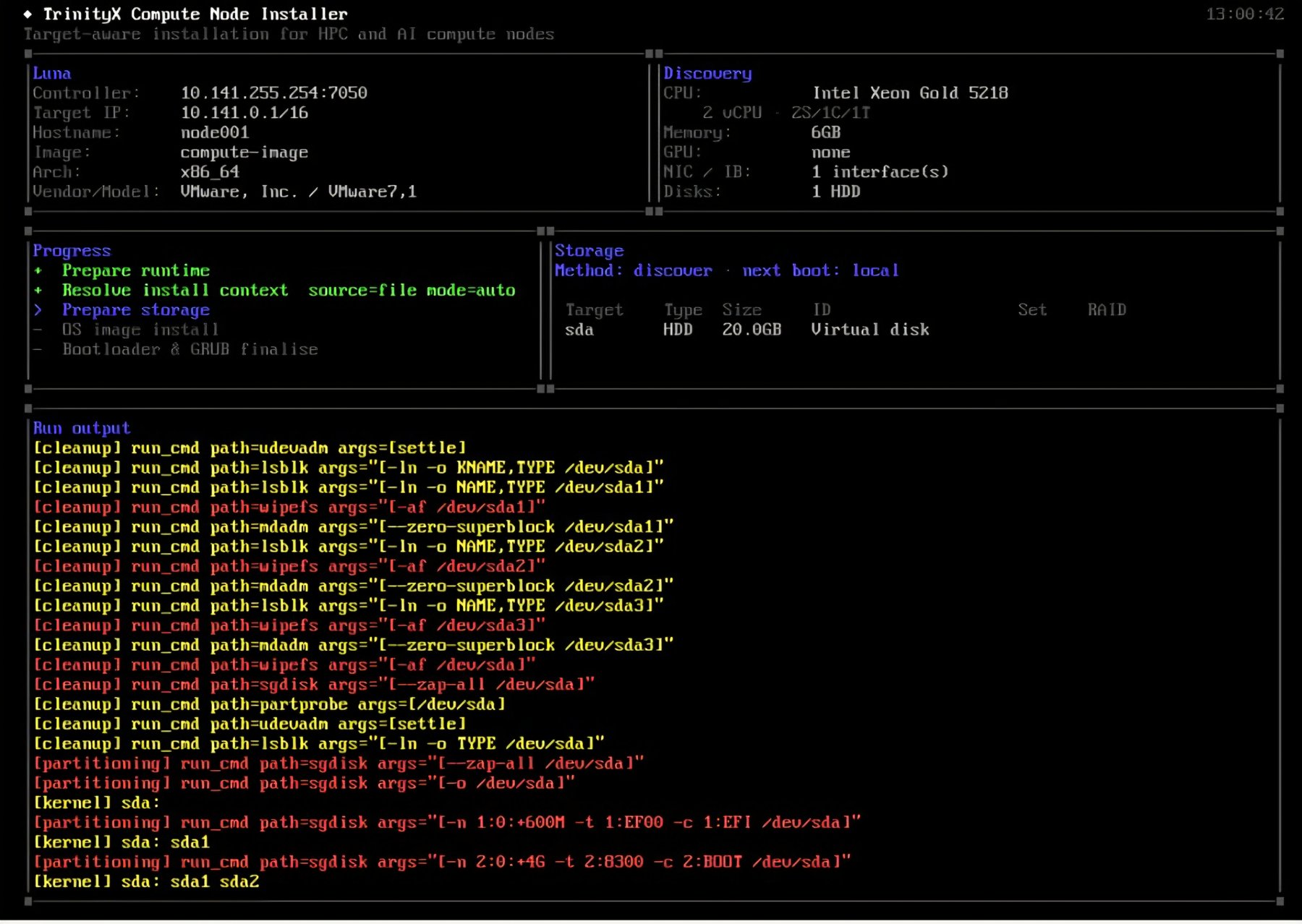The height and width of the screenshot is (924, 1302).
Task: Click the controller address 10.141.255.254:7050
Action: tap(274, 93)
